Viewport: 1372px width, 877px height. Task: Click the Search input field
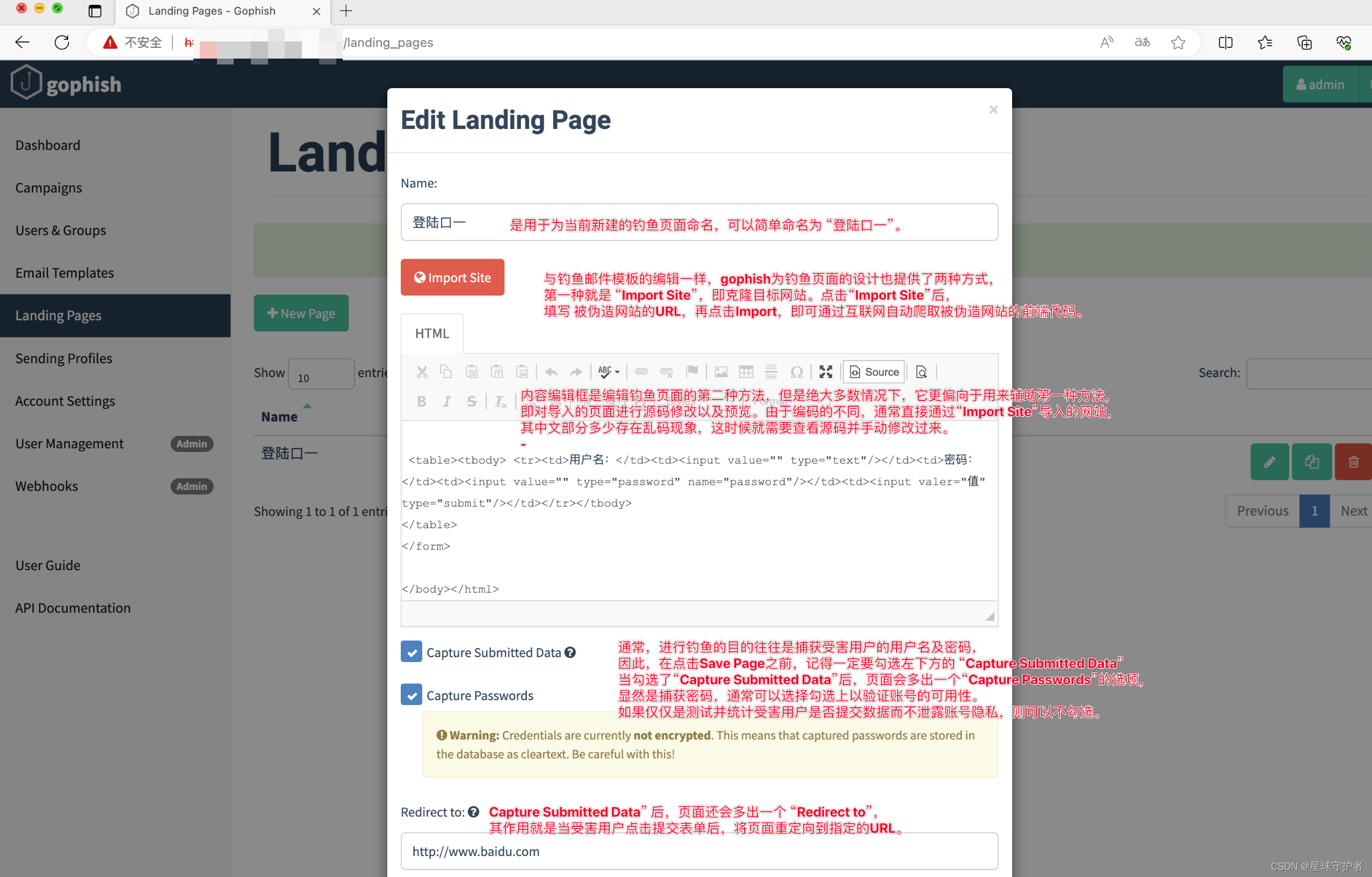click(1309, 374)
